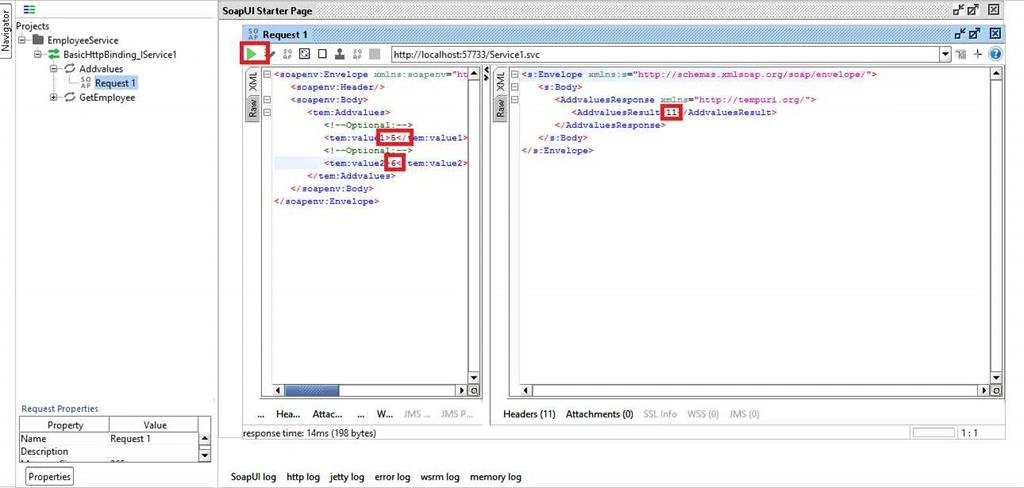The image size is (1024, 488).
Task: Open the endpoint URL dropdown arrow
Action: point(946,55)
